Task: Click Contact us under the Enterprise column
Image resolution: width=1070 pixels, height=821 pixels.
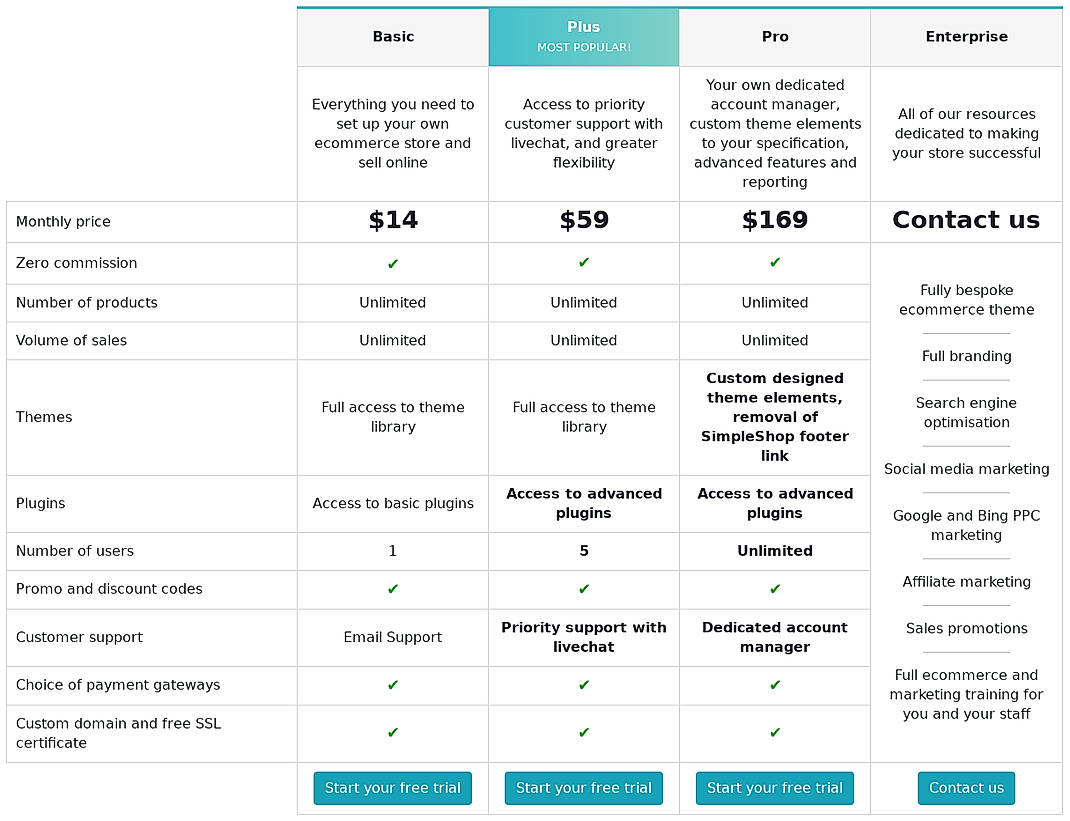Action: pos(966,788)
